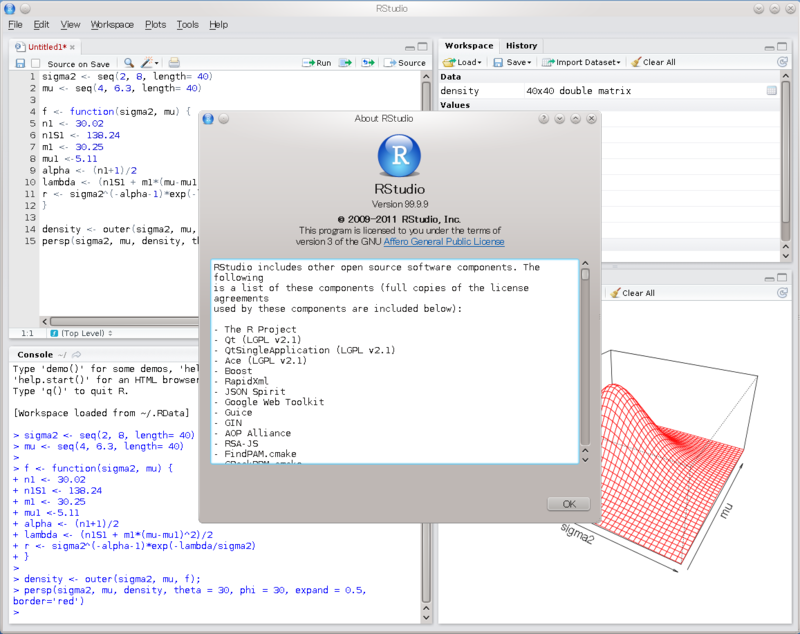Open the Save dropdown in Workspace
This screenshot has height=634, width=800.
(512, 62)
